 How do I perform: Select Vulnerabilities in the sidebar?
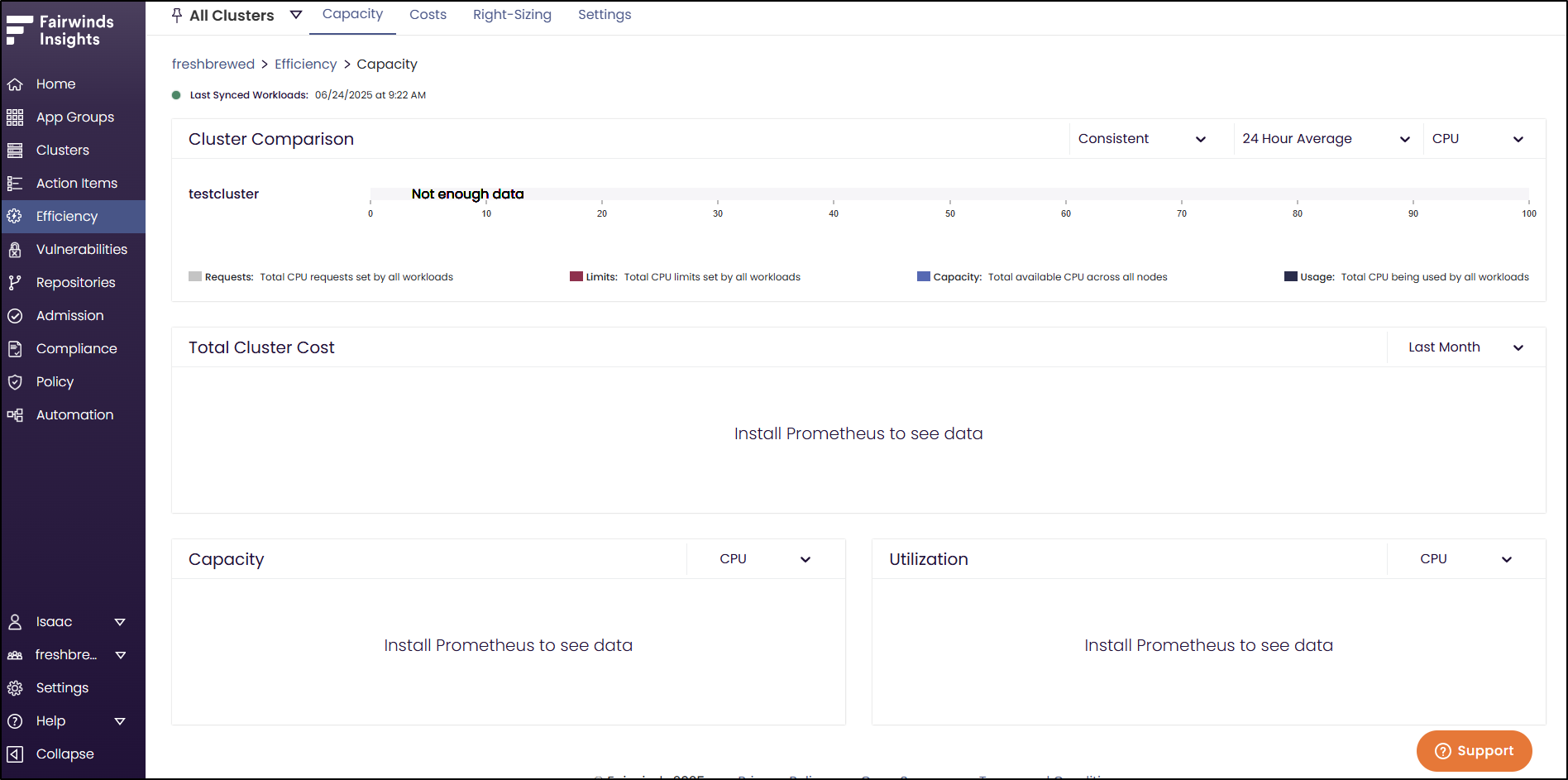click(x=73, y=250)
